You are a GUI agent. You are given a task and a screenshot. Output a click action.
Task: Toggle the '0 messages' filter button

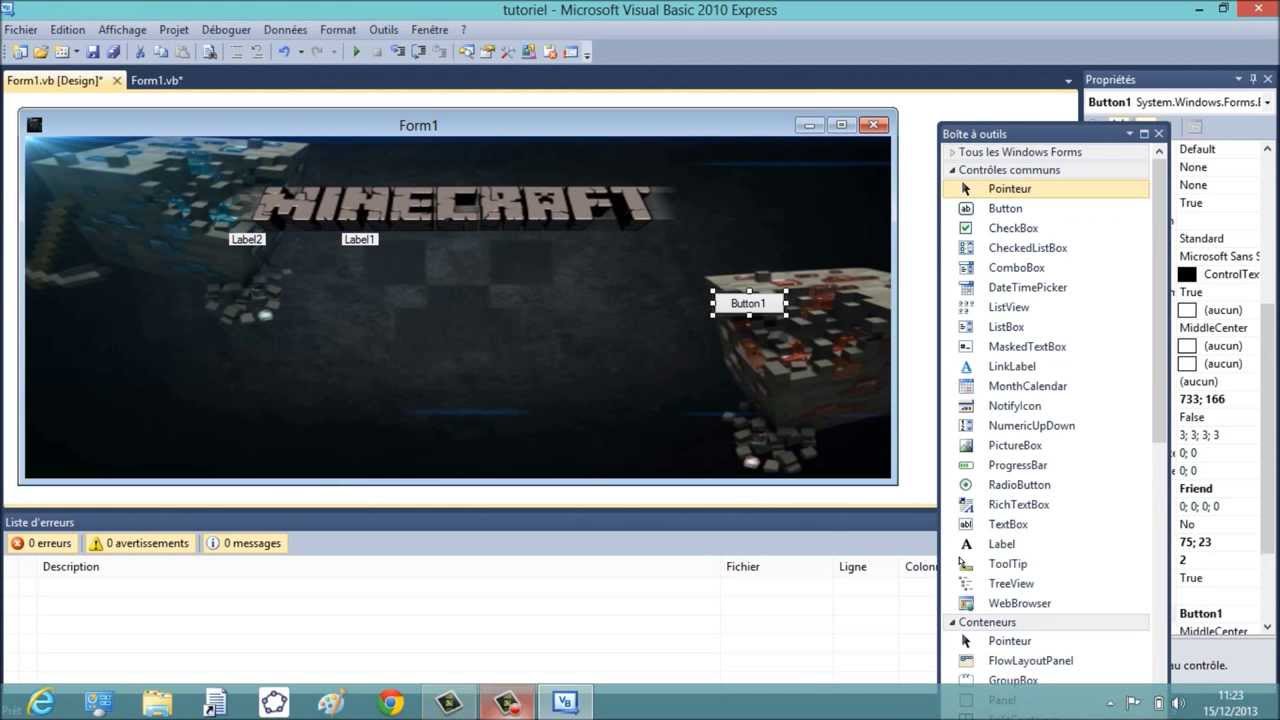(245, 543)
